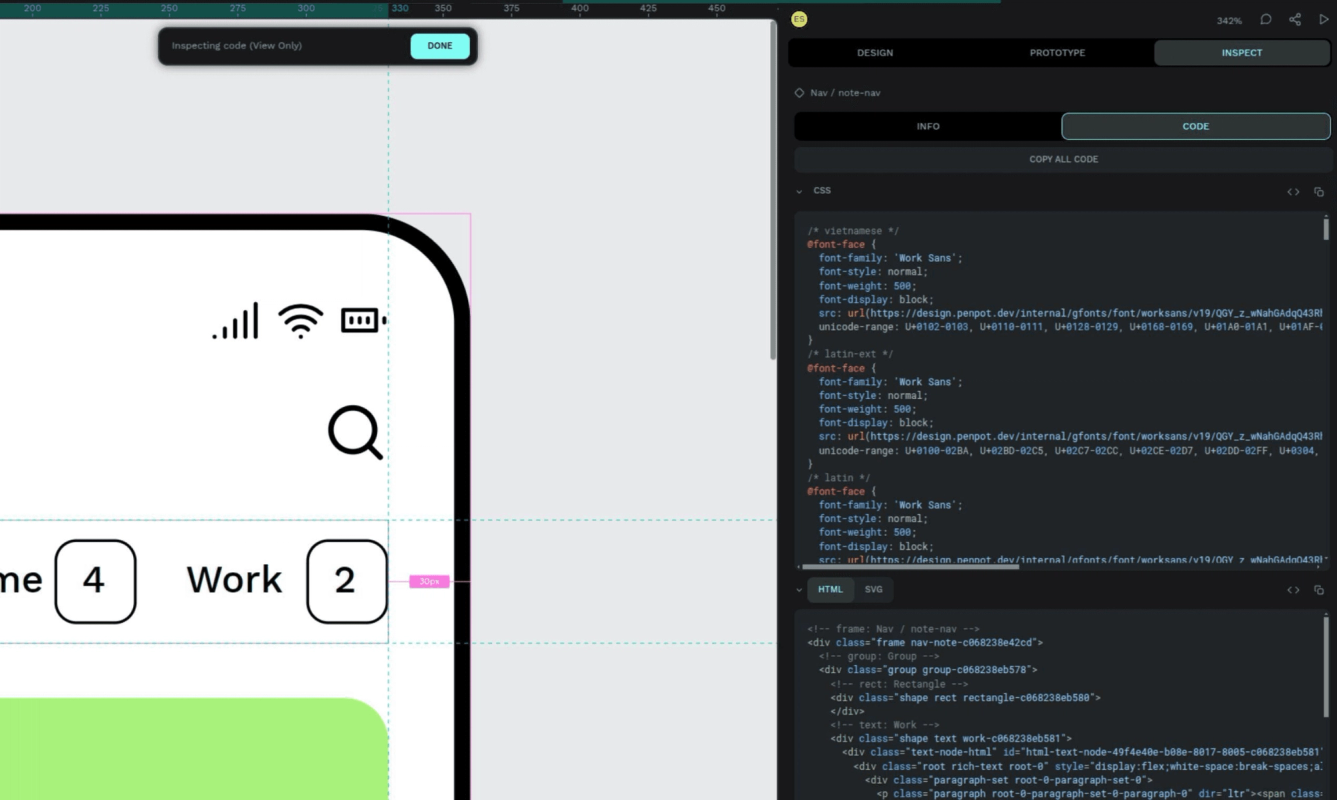
Task: Copy the CSS code to clipboard
Action: tap(1319, 192)
